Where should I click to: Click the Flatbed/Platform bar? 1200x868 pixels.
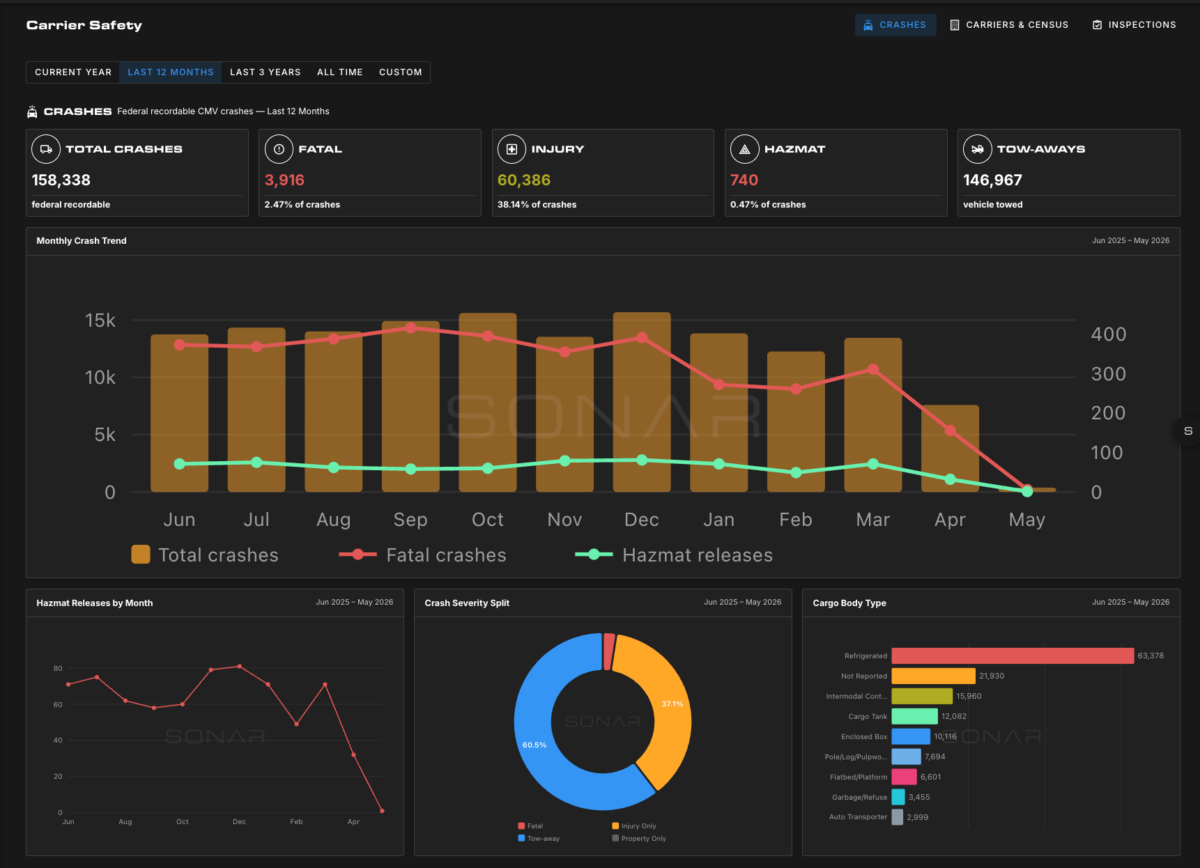click(904, 777)
